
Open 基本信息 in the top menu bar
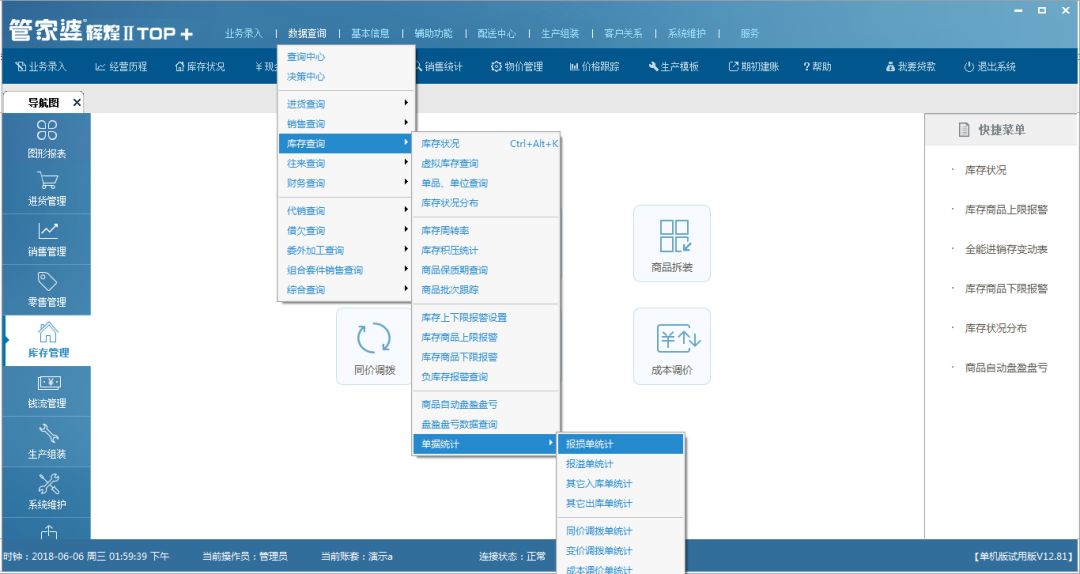370,33
